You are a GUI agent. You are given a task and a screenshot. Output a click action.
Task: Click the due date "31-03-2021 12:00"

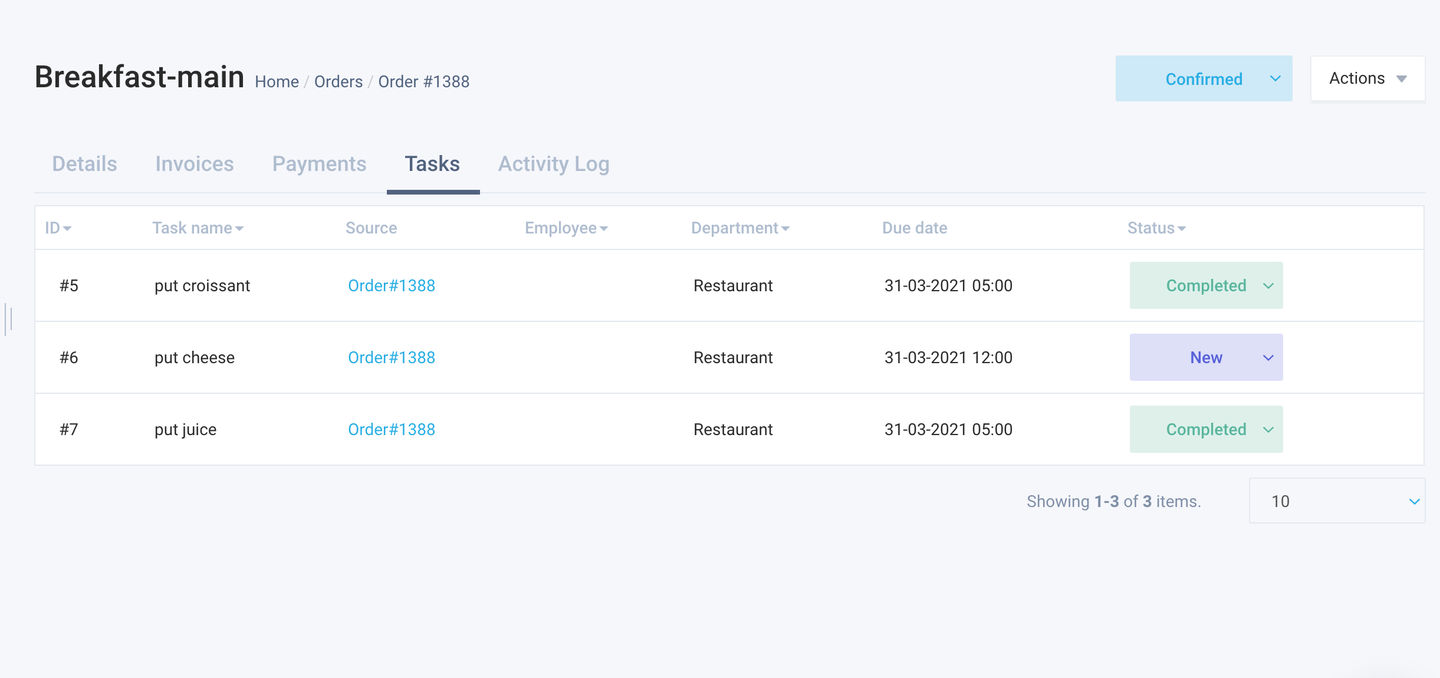point(948,358)
